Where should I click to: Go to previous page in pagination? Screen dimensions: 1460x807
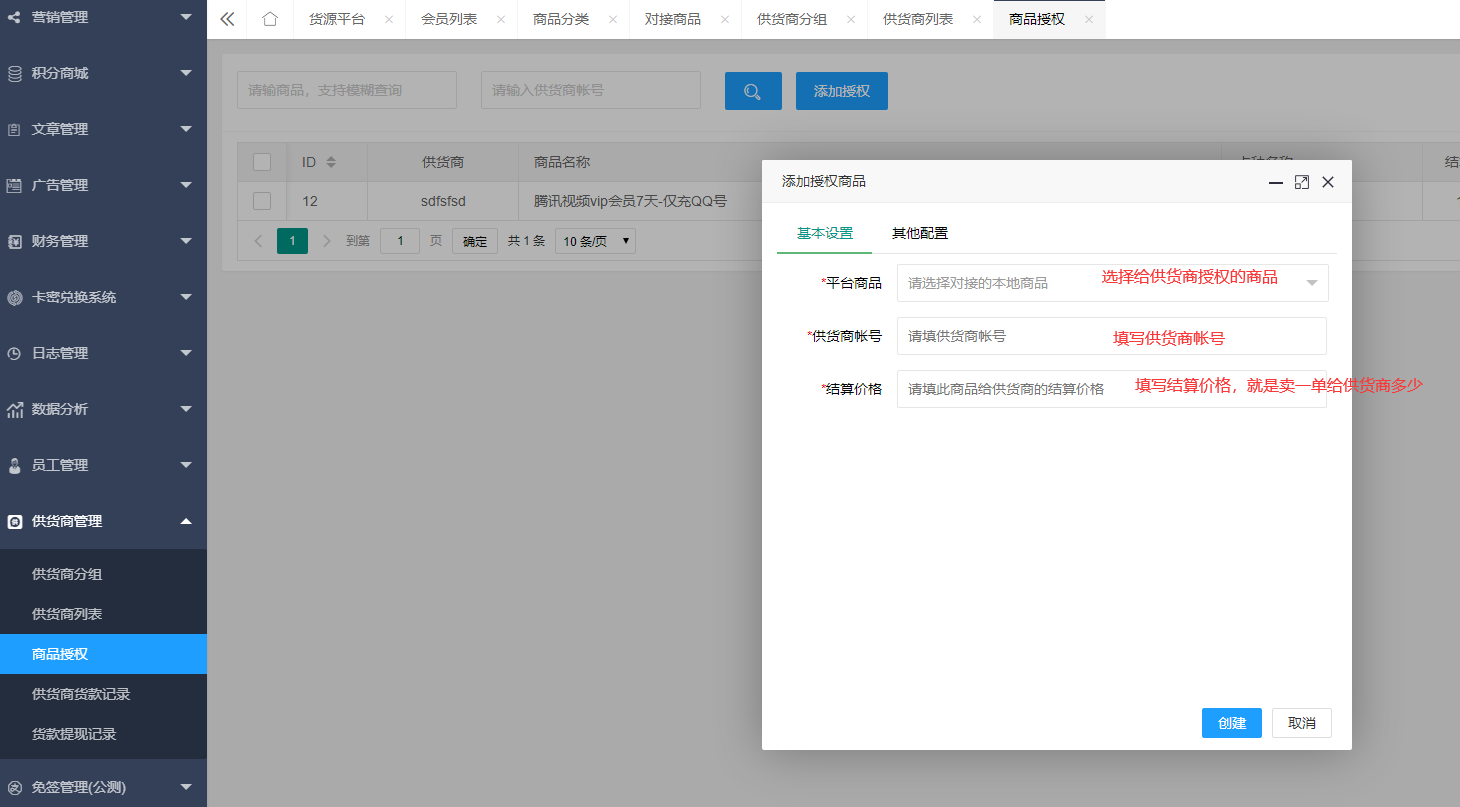pos(258,241)
